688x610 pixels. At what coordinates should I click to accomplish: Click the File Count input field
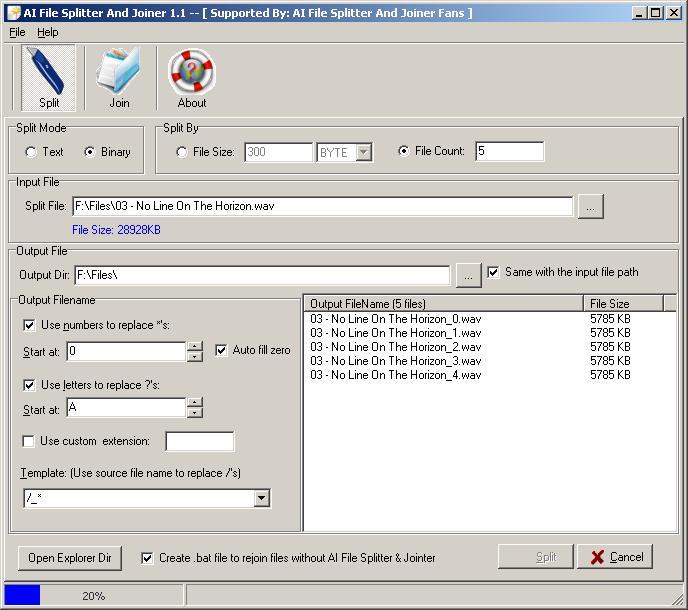(x=509, y=152)
